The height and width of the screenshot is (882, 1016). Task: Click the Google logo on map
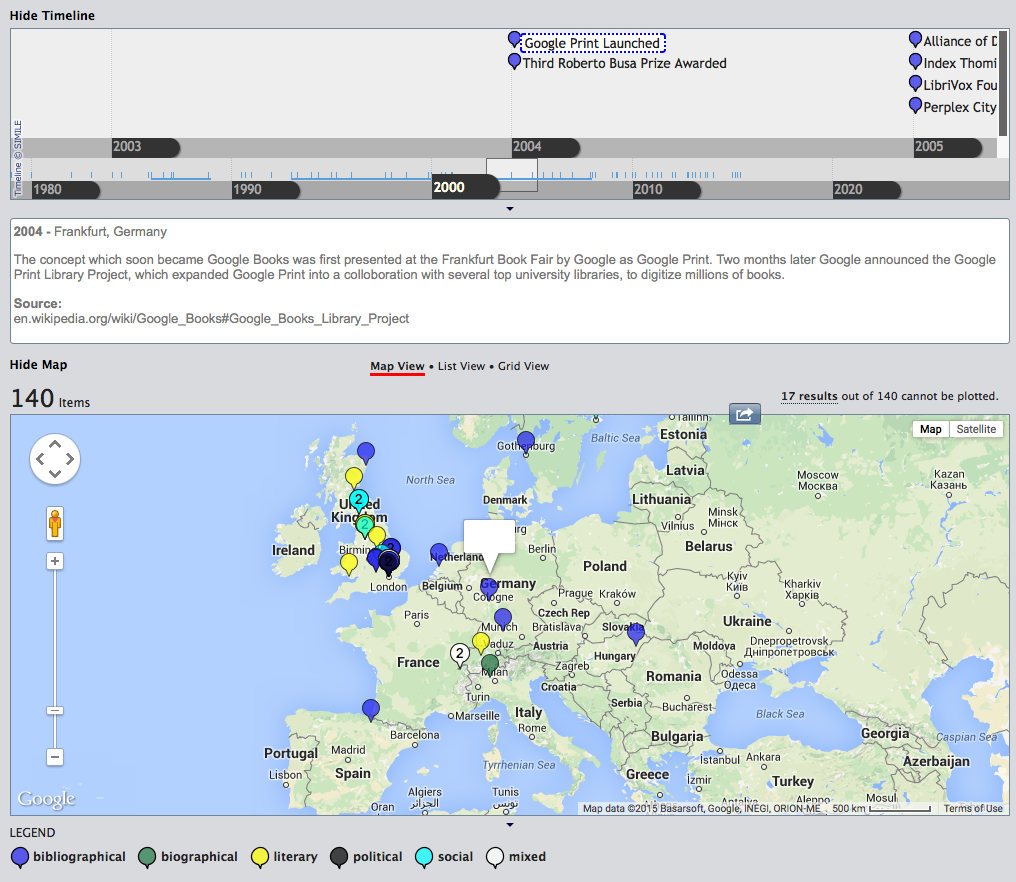(46, 798)
